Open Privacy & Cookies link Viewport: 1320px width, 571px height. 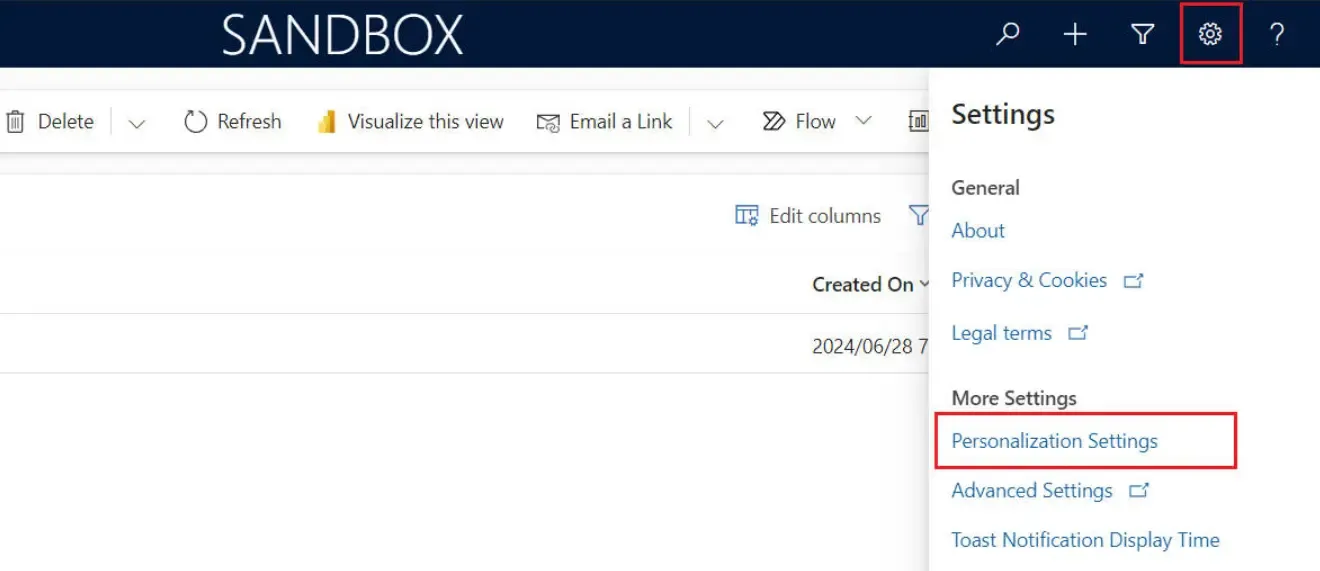pos(1029,281)
